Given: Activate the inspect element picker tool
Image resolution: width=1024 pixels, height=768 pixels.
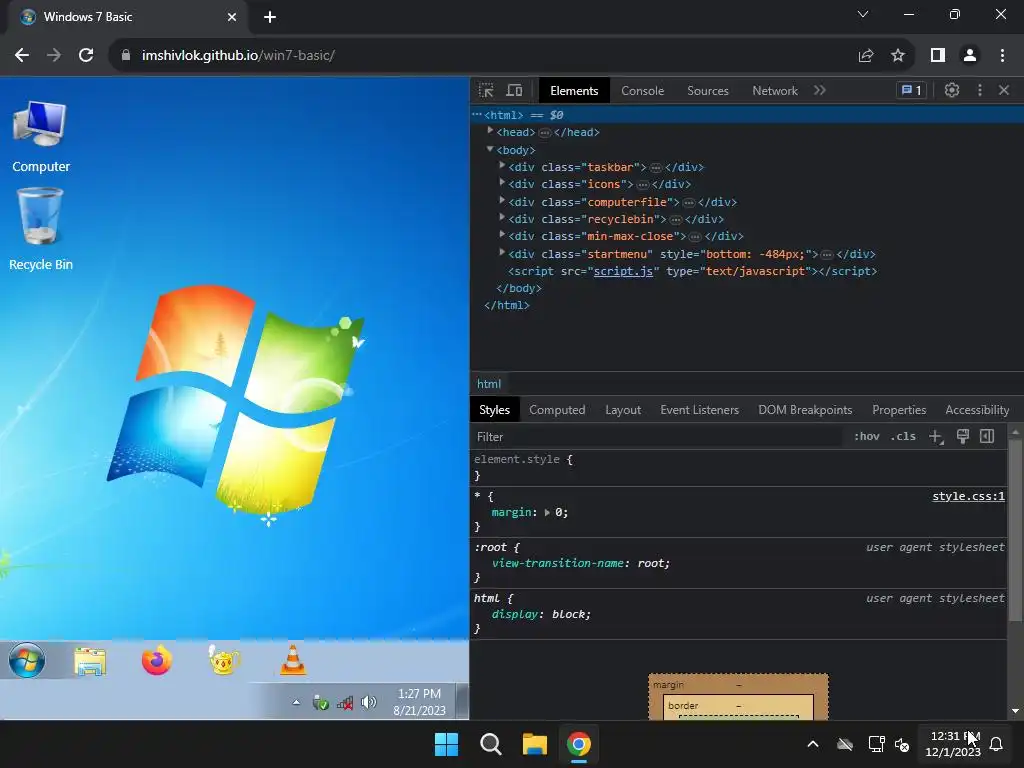Looking at the screenshot, I should [486, 90].
